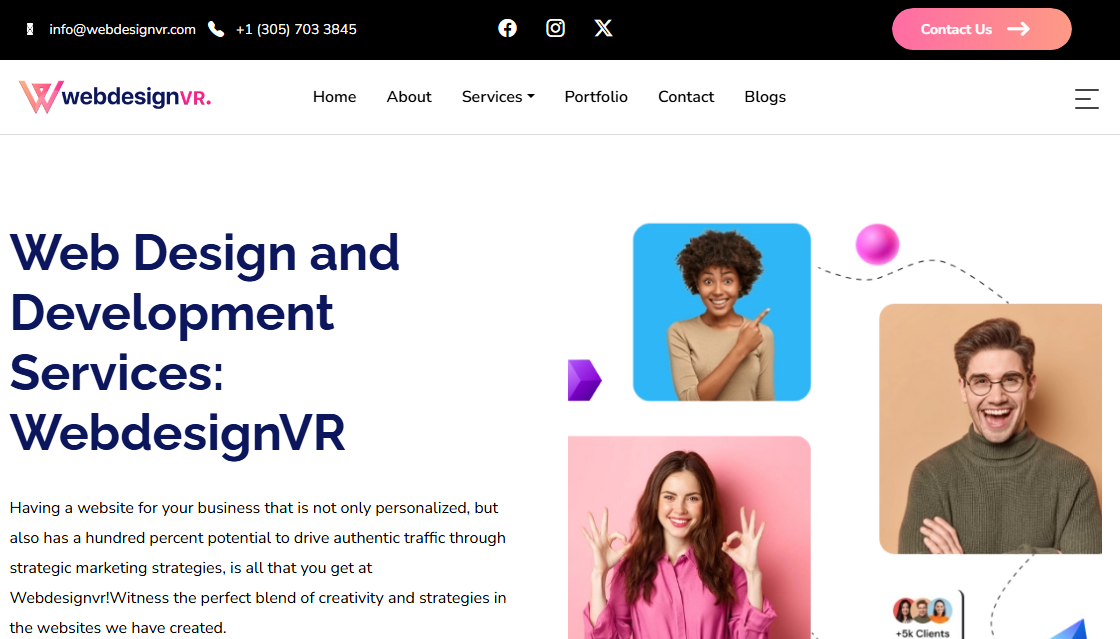This screenshot has width=1120, height=639.
Task: Click the +5k Clients avatar badge
Action: pyautogui.click(x=922, y=615)
